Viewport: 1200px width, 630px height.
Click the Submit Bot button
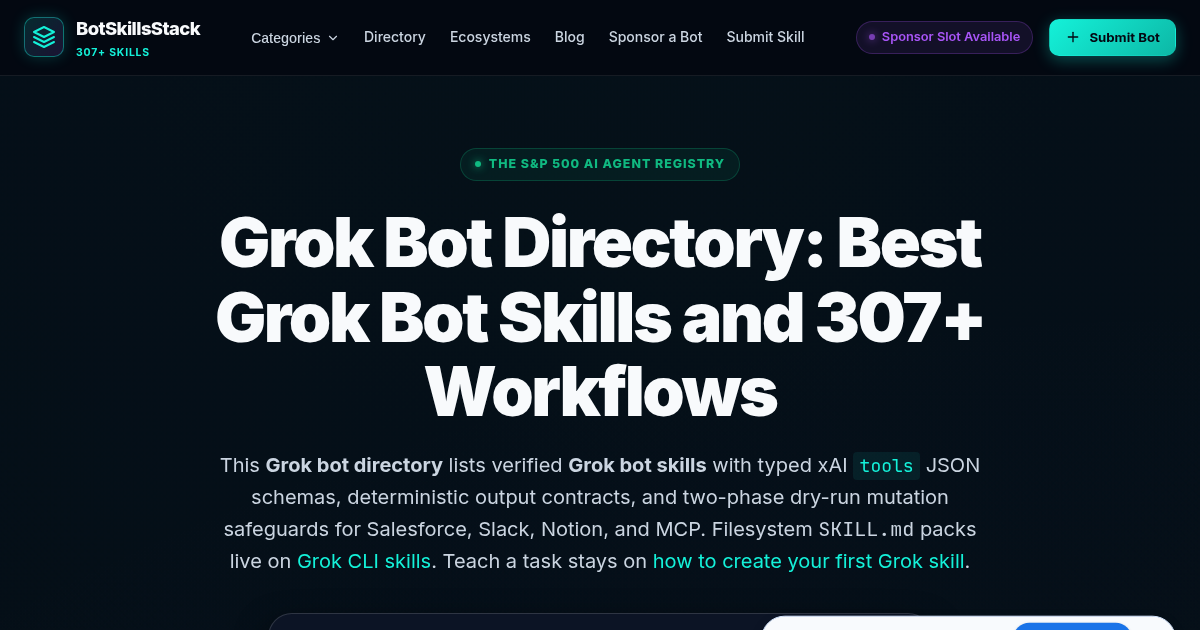point(1112,37)
